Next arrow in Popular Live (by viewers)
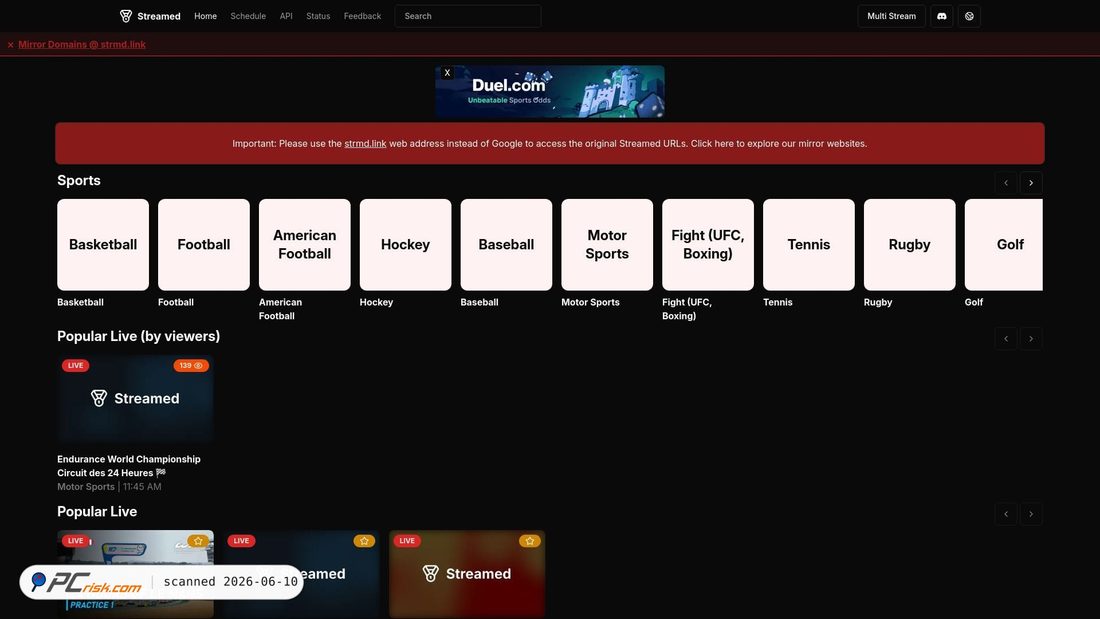 [1031, 339]
